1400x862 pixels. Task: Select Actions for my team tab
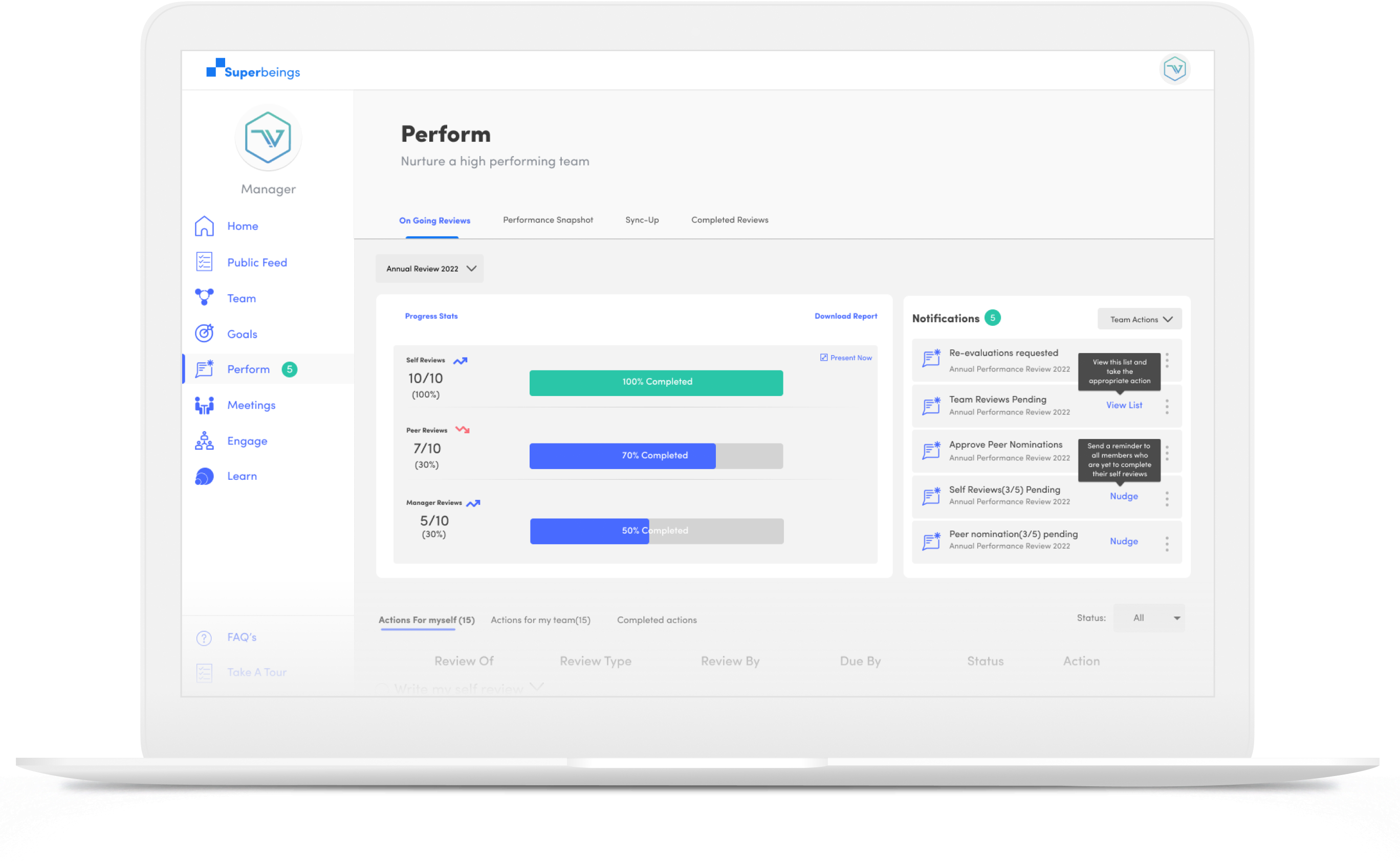tap(540, 620)
